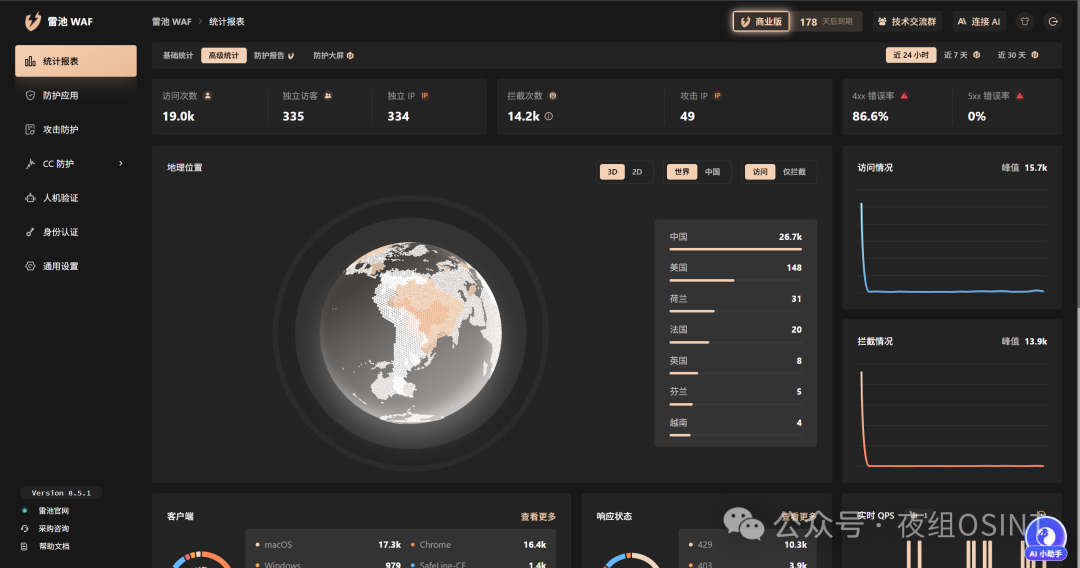The height and width of the screenshot is (568, 1080).
Task: Click the warning icon next to 5xx 错误率
Action: [1020, 96]
